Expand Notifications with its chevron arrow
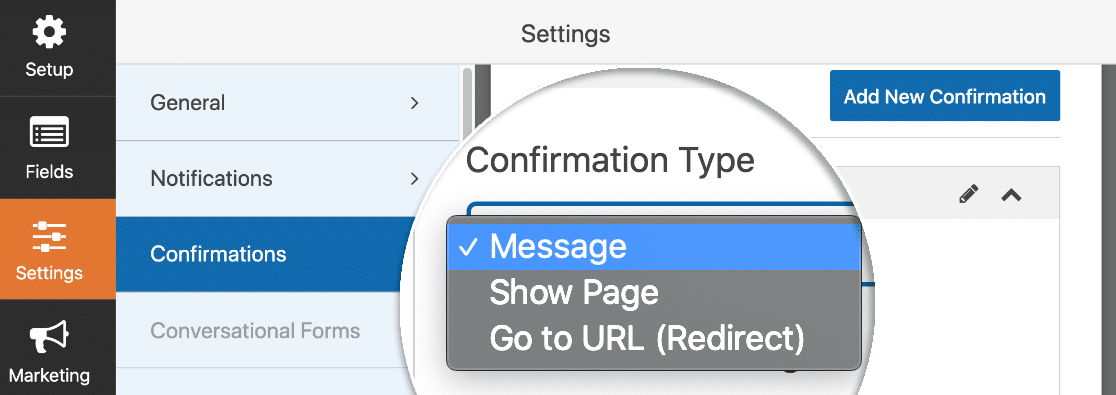Viewport: 1116px width, 395px height. (414, 178)
